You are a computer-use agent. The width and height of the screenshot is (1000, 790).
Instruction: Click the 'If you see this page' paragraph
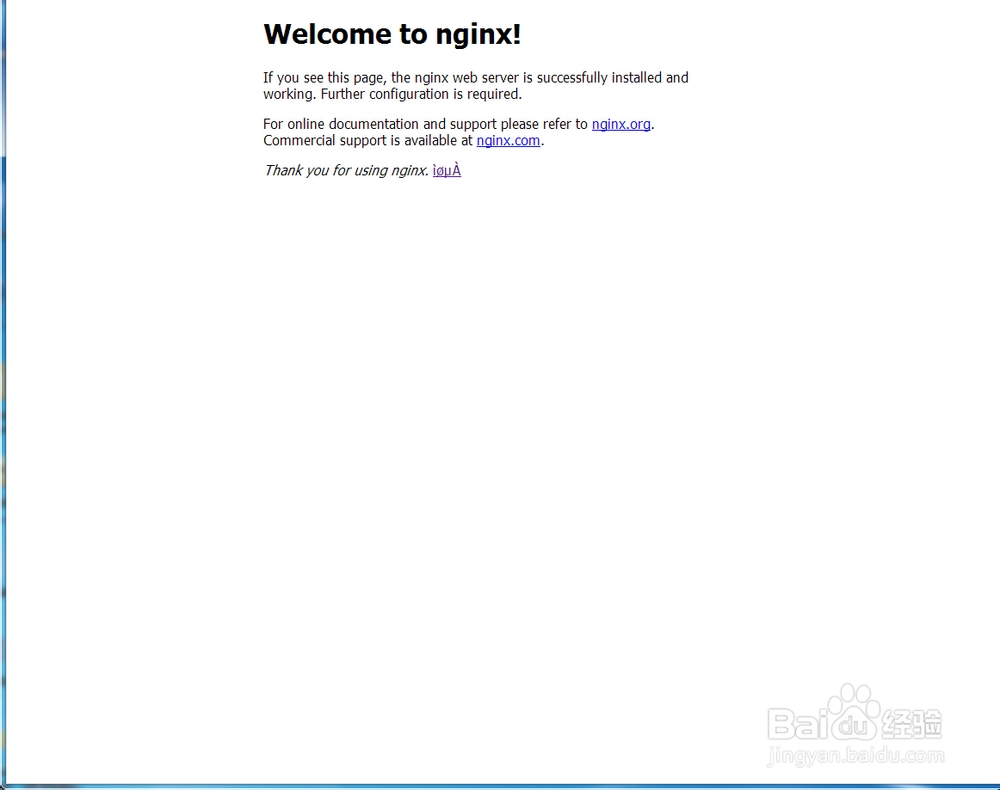[476, 86]
